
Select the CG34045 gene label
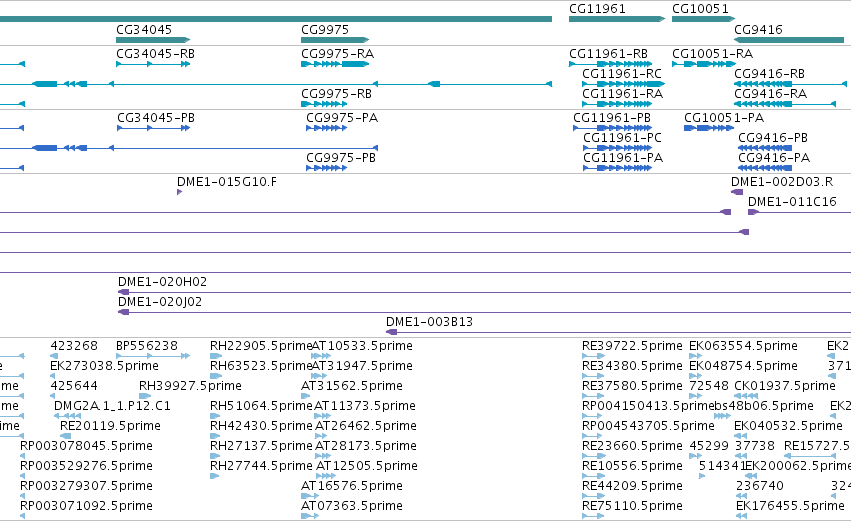click(144, 29)
